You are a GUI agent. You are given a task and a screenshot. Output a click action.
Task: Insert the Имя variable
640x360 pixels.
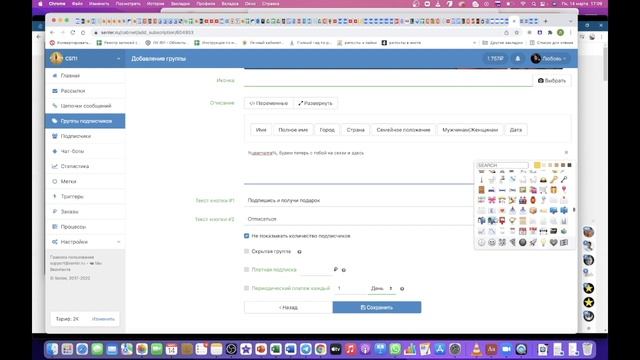point(261,130)
